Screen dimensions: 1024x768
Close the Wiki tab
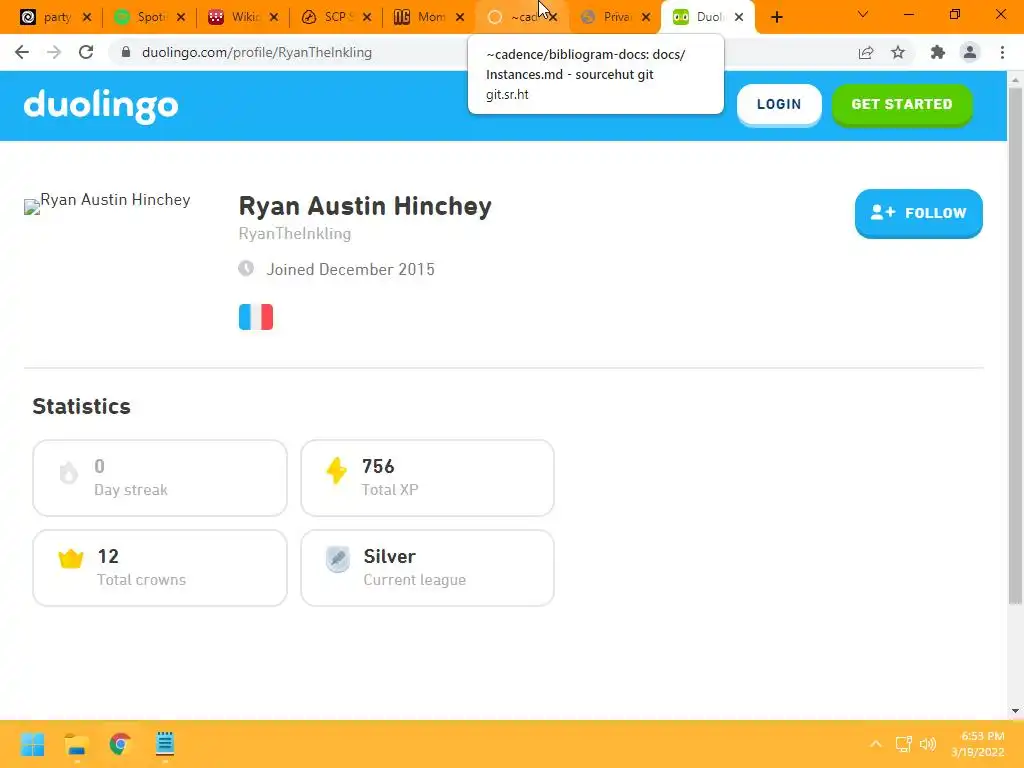coord(274,17)
